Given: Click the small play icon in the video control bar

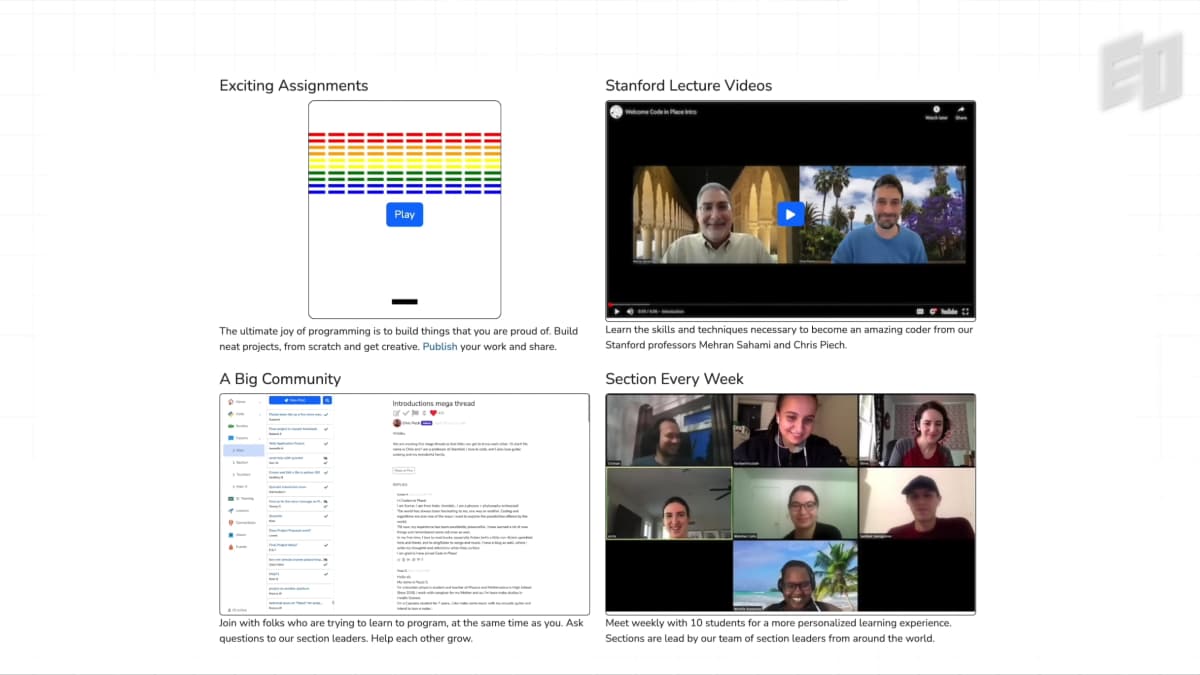Looking at the screenshot, I should [617, 311].
